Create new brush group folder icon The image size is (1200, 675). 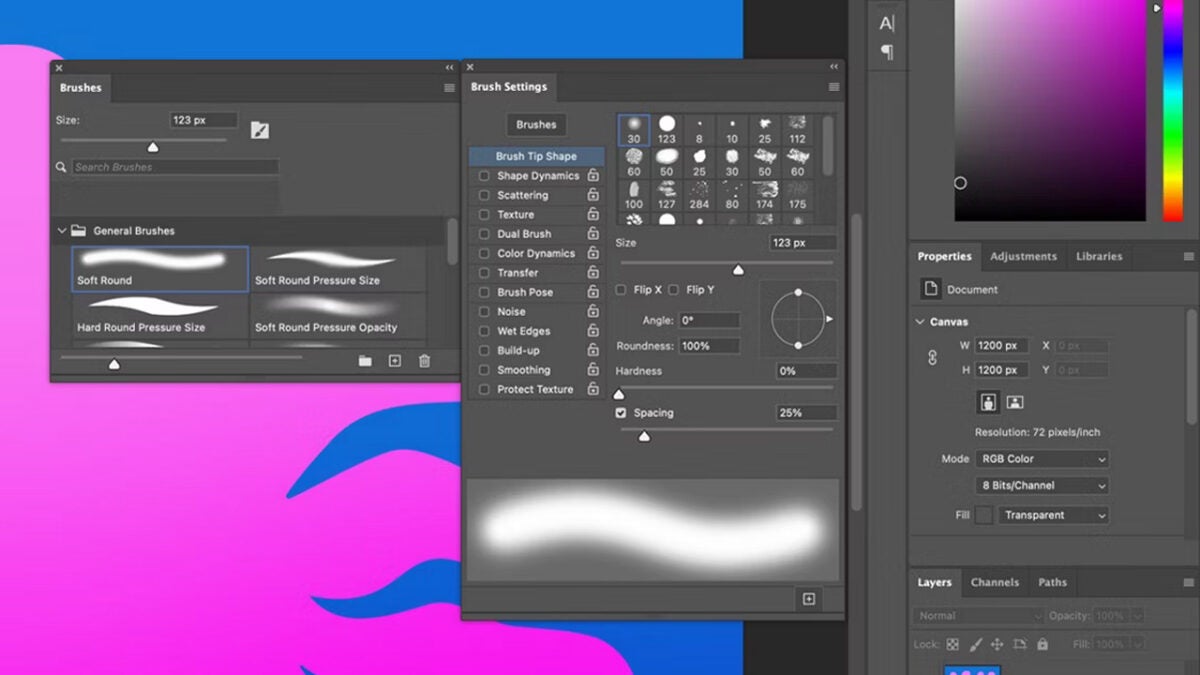click(x=365, y=361)
